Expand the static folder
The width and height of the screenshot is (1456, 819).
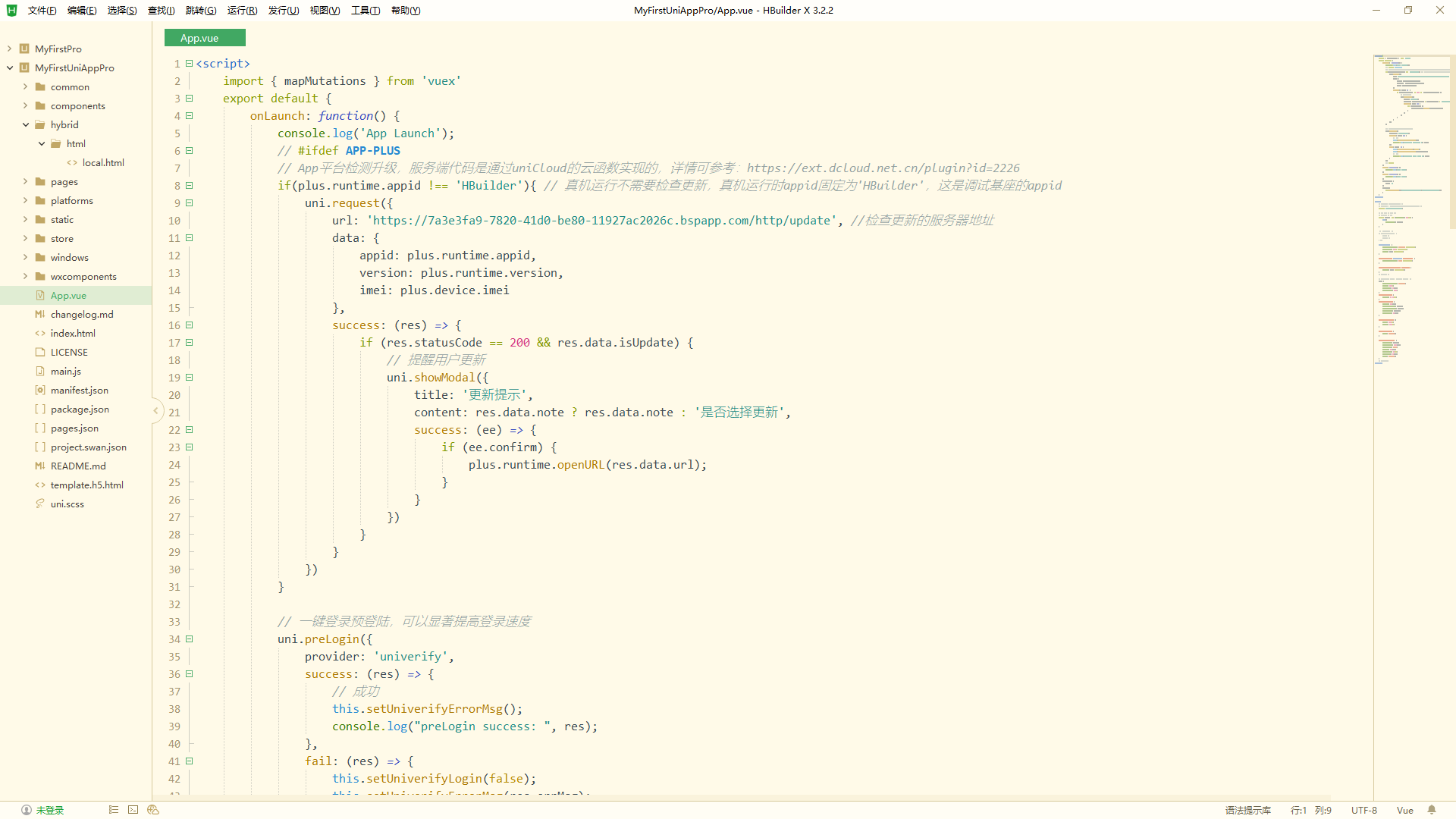[25, 219]
